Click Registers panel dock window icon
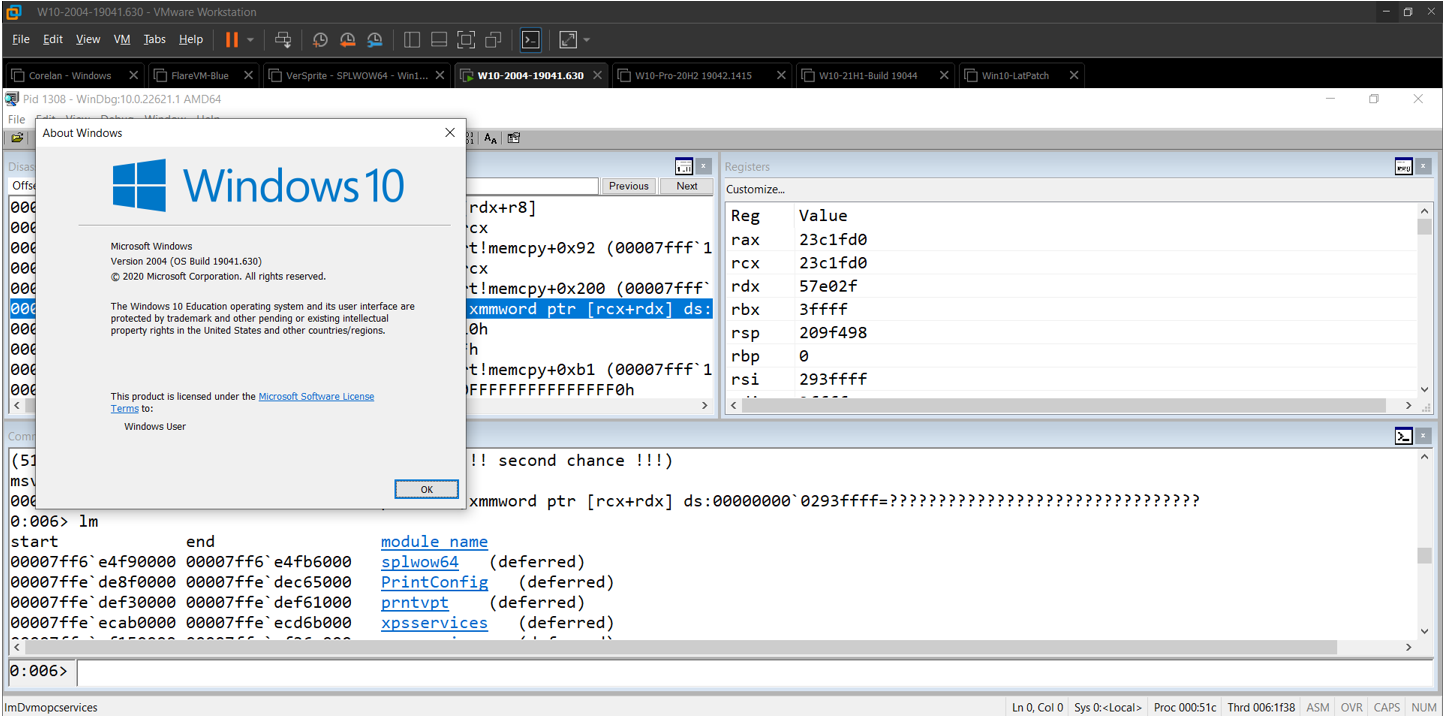Viewport: 1444px width, 718px height. tap(1404, 166)
